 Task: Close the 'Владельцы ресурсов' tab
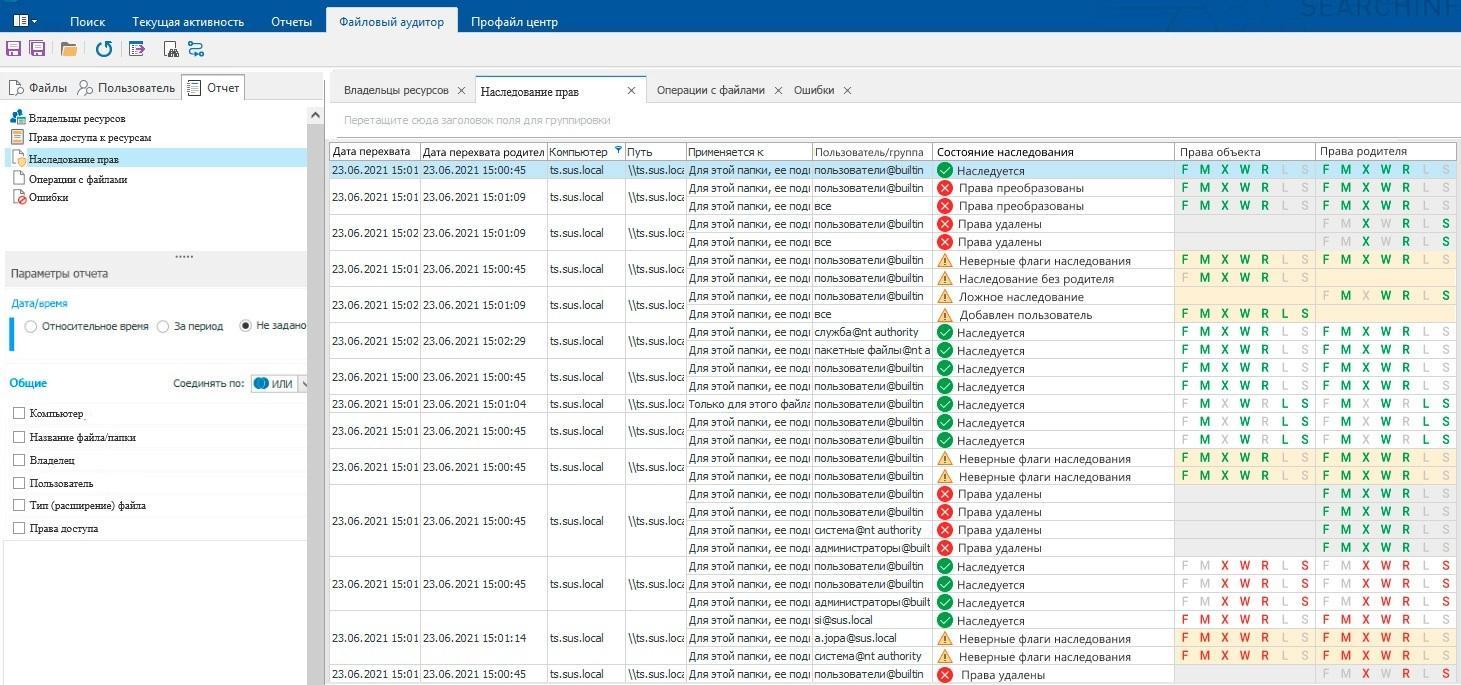(461, 90)
